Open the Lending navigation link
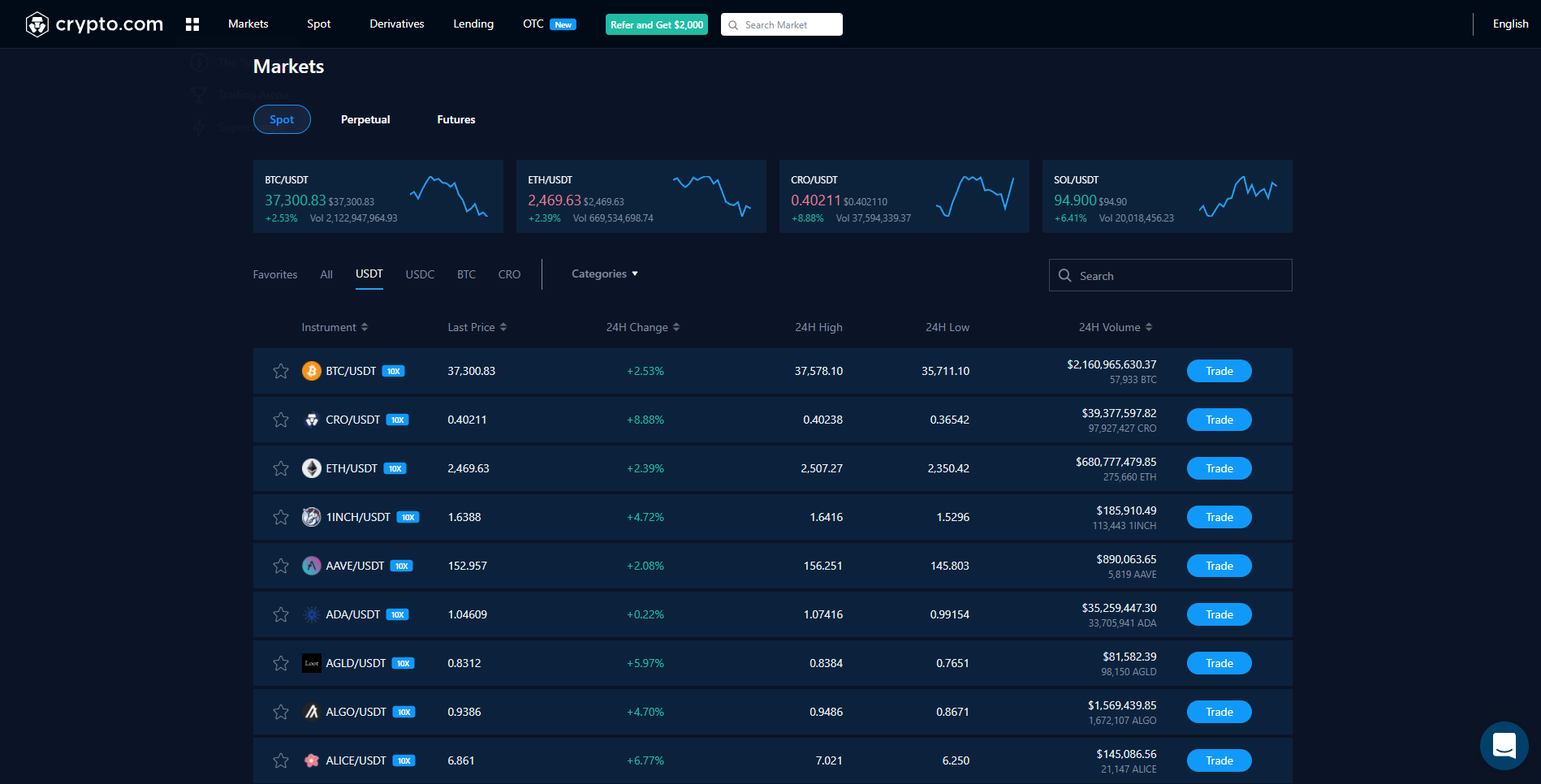 click(x=473, y=24)
